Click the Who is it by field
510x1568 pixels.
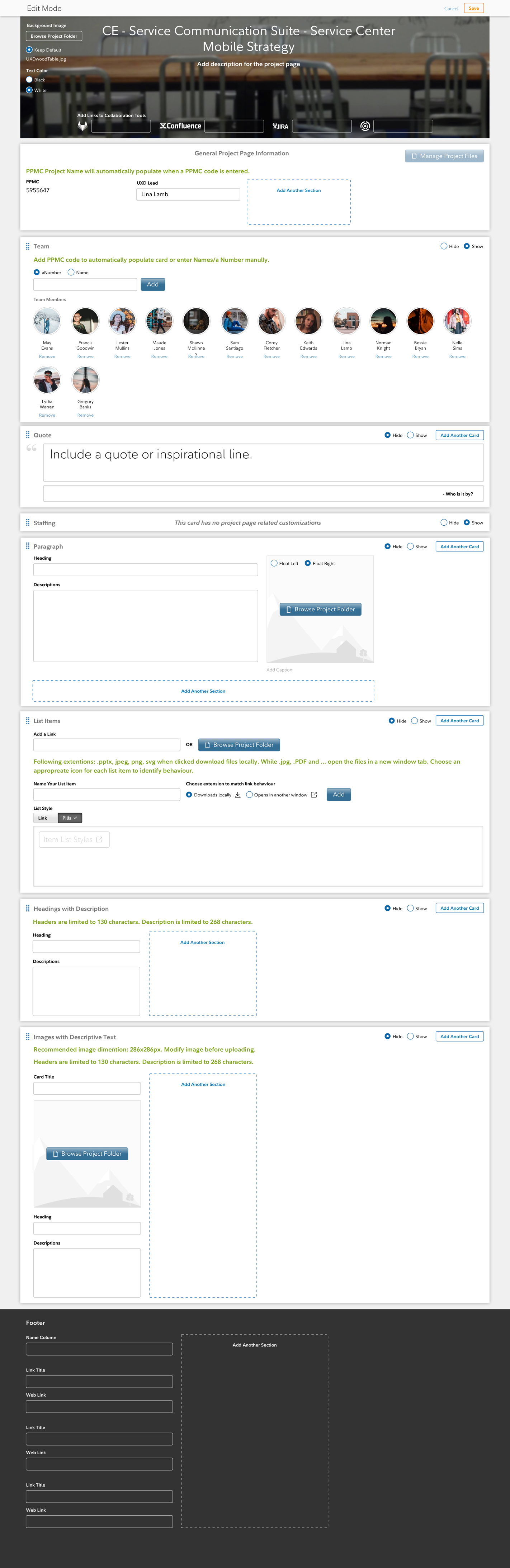pos(264,494)
